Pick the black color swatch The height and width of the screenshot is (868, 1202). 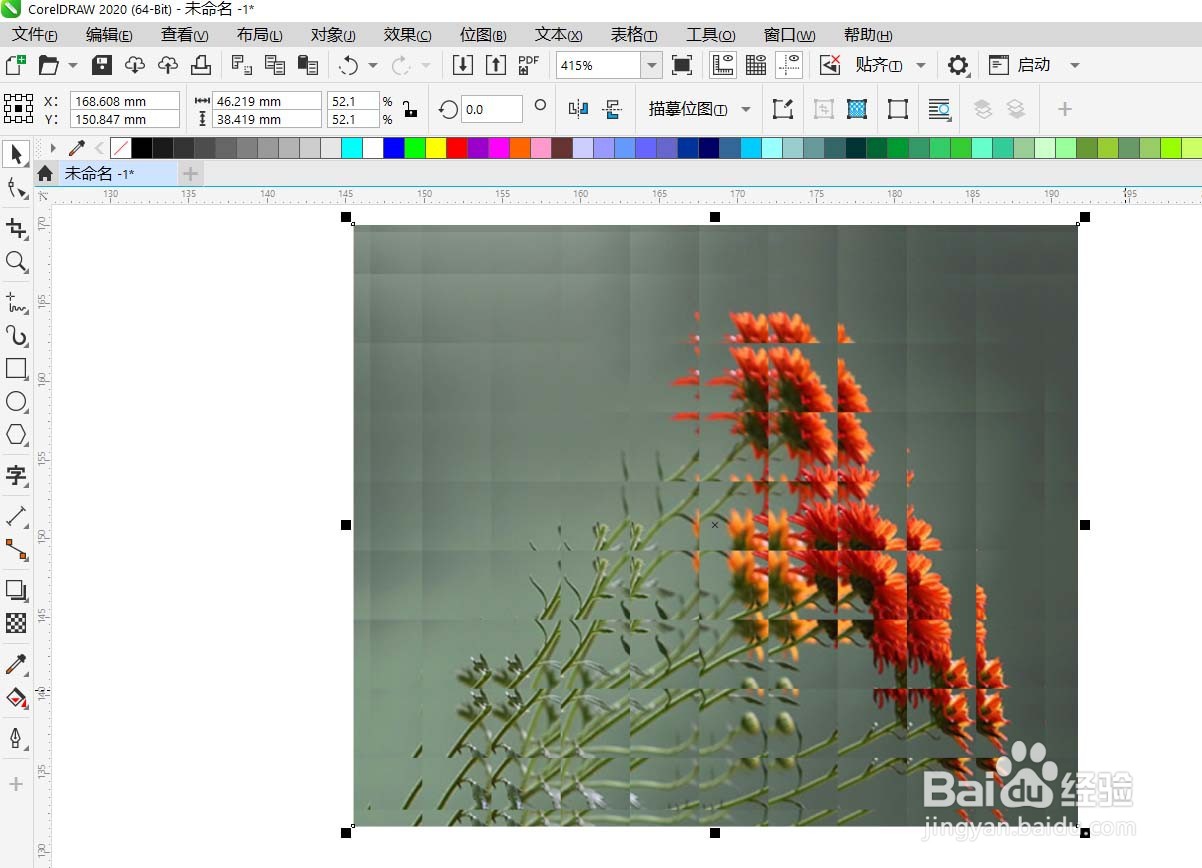(141, 148)
